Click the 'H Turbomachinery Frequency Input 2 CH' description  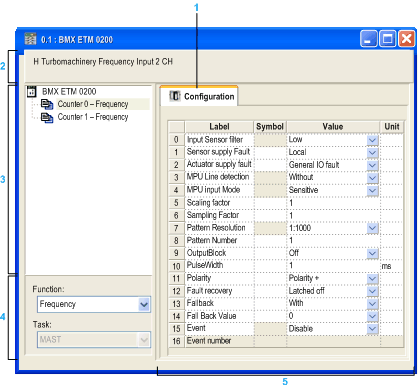click(x=103, y=62)
